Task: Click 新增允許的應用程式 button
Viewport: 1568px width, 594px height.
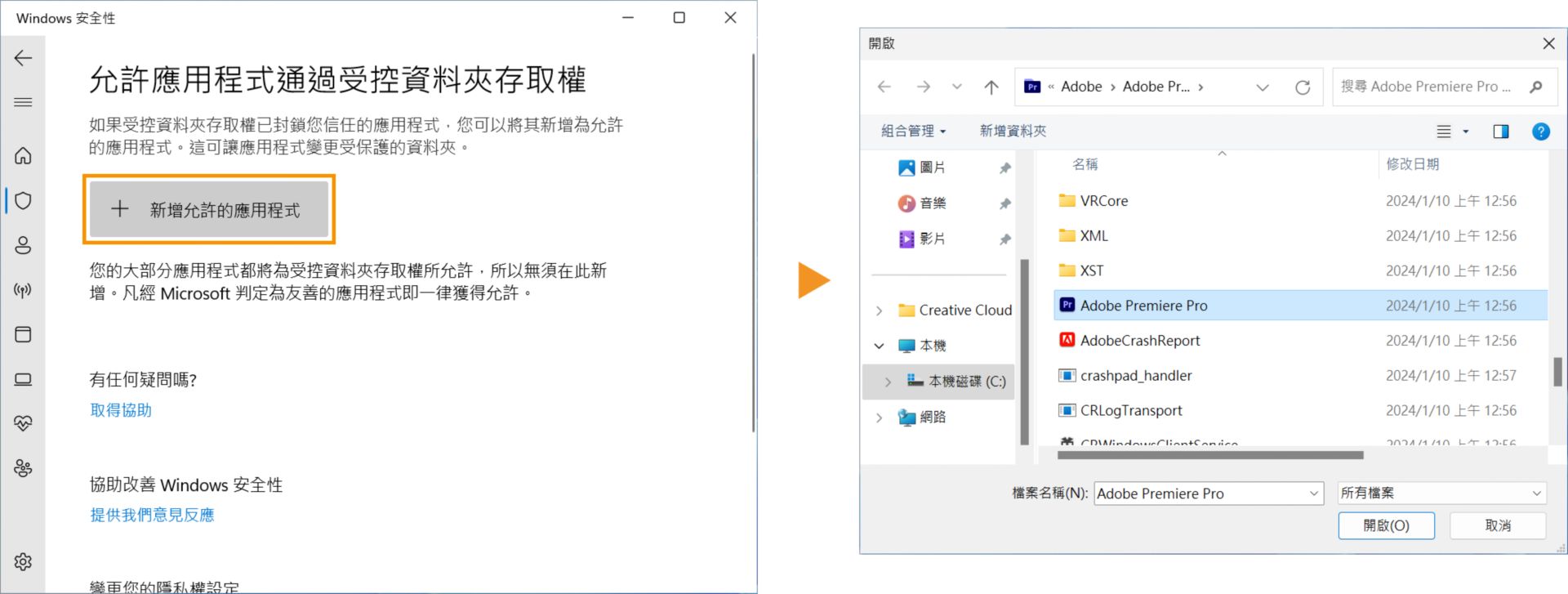Action: click(x=209, y=210)
